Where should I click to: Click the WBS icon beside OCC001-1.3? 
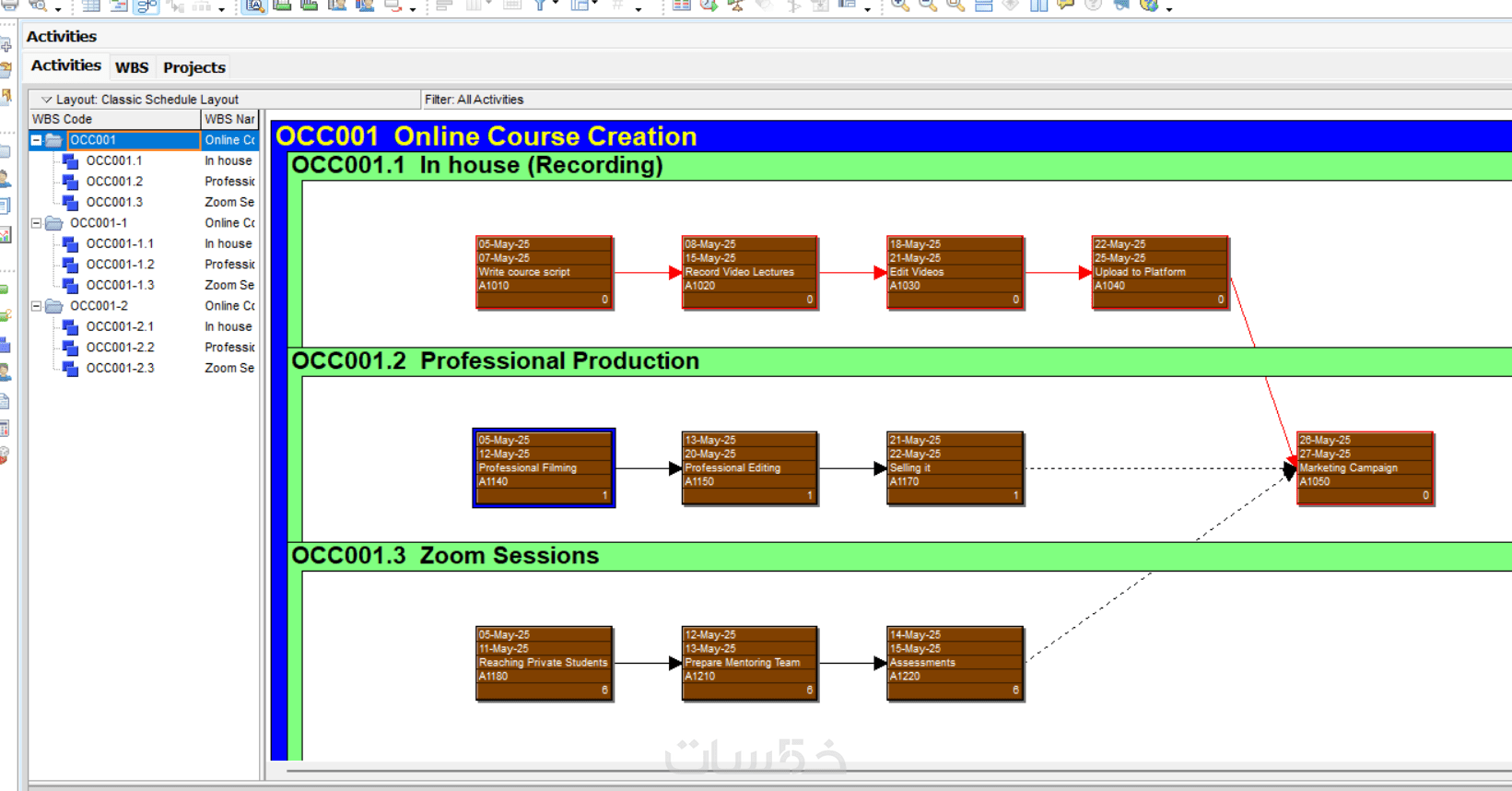pyautogui.click(x=70, y=286)
